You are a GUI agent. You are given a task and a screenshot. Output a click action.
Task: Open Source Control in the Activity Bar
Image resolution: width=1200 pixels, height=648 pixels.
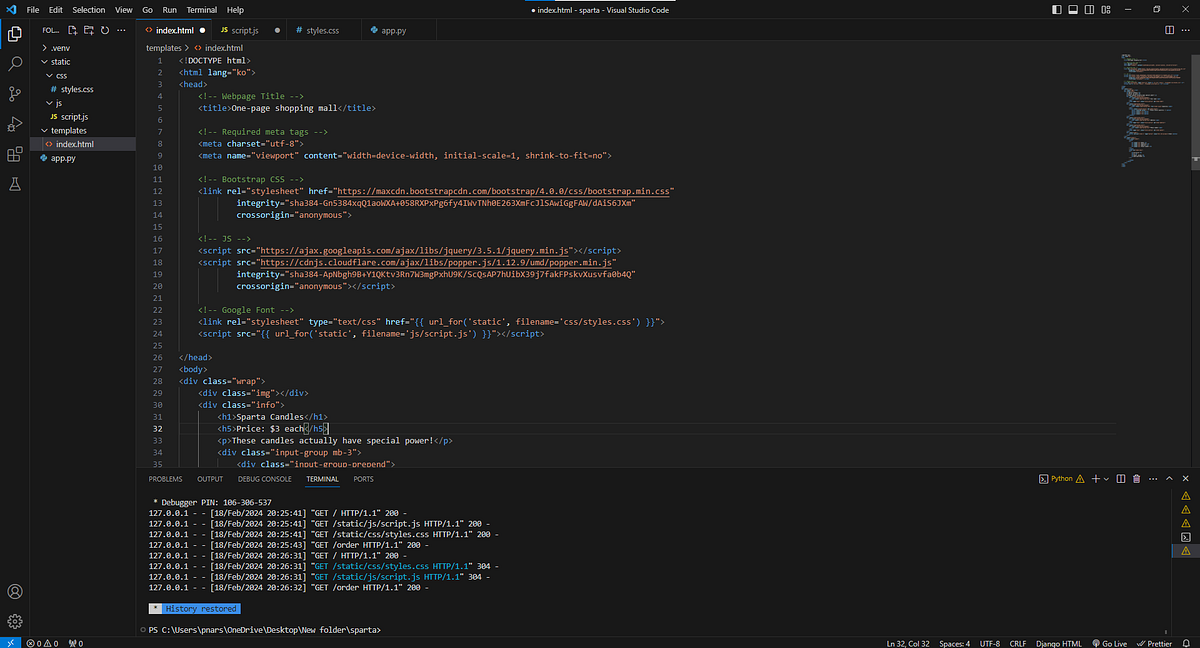tap(15, 93)
